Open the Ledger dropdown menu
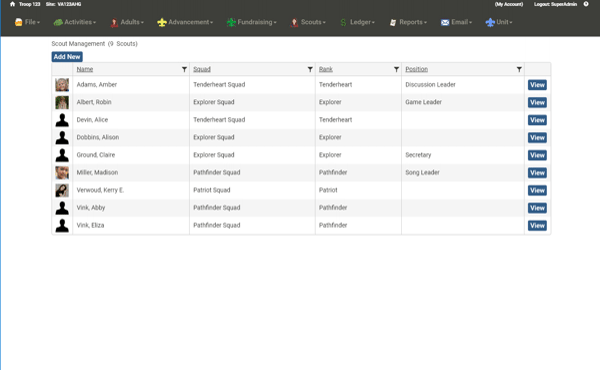Viewport: 600px width, 370px height. 357,22
